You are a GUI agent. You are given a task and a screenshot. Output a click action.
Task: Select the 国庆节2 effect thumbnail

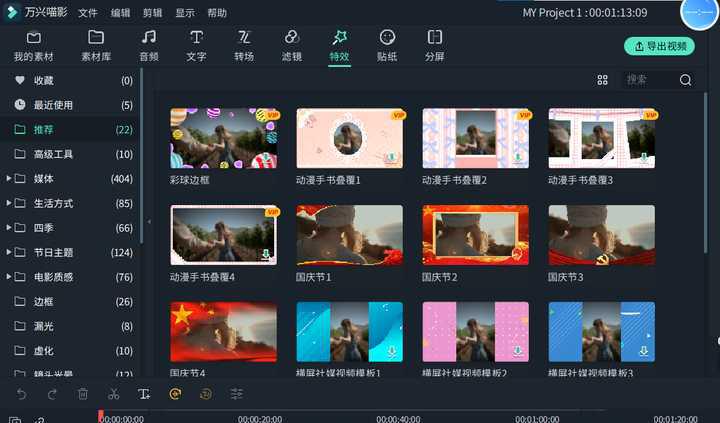coord(476,235)
